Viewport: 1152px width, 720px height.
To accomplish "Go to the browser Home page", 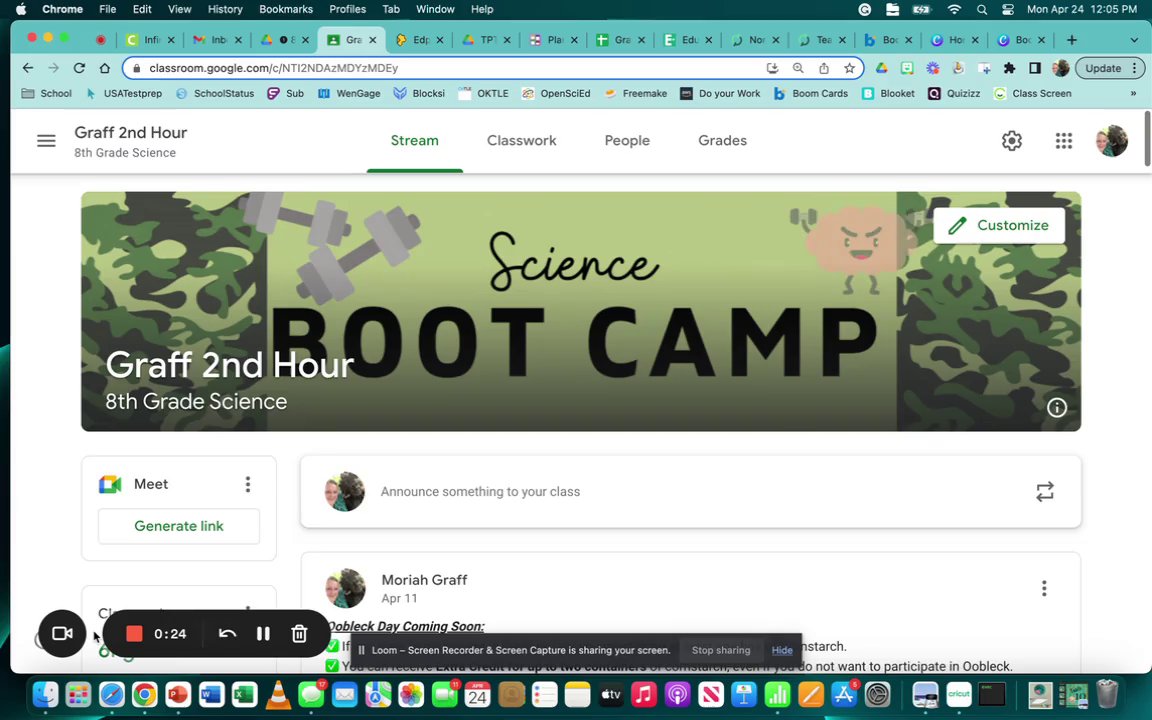I will point(104,68).
